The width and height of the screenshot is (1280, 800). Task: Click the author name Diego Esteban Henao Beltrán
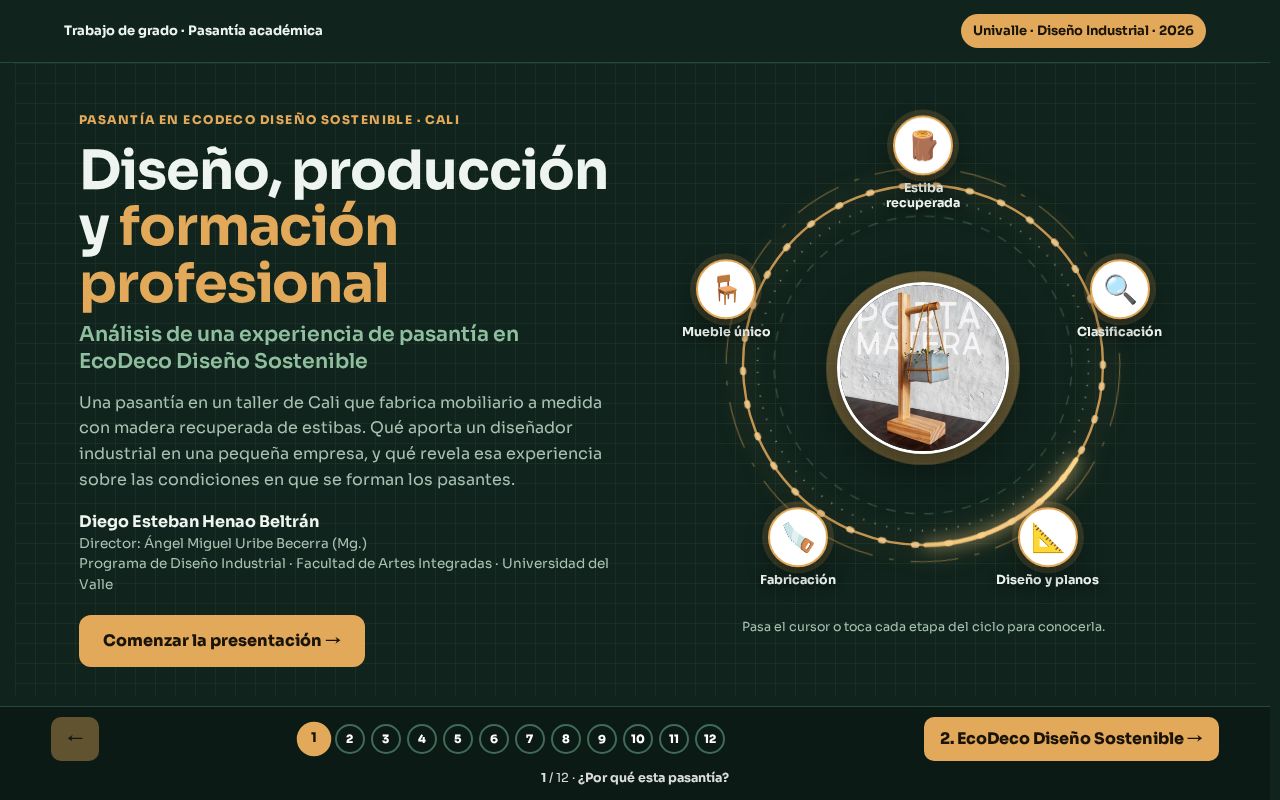pyautogui.click(x=199, y=521)
